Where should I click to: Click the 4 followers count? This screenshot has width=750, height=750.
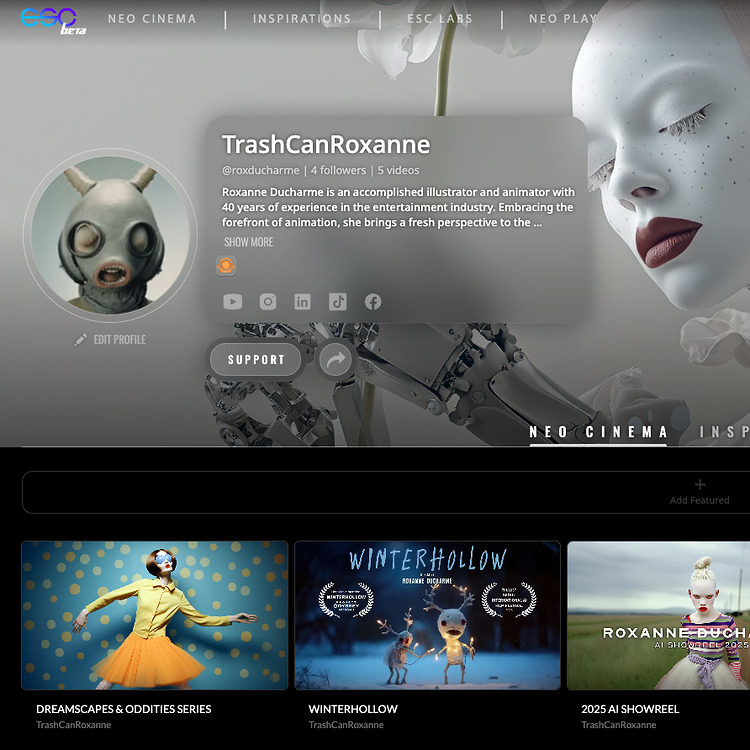click(x=338, y=171)
